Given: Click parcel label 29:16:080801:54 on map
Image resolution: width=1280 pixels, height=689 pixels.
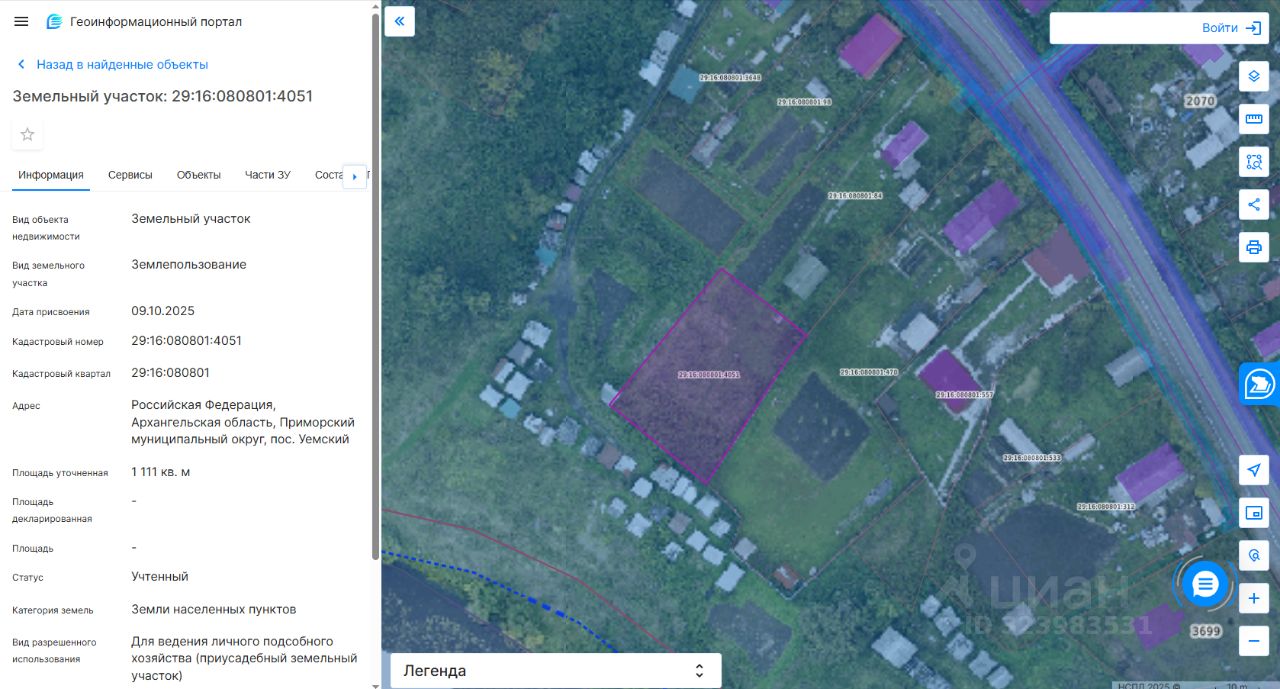Looking at the screenshot, I should click(x=855, y=196).
